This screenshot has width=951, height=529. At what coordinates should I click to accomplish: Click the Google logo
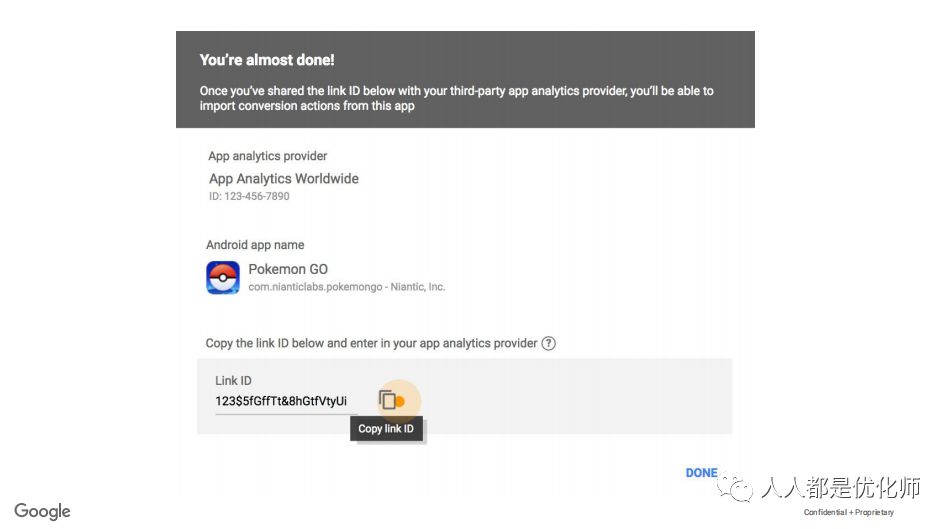[42, 511]
